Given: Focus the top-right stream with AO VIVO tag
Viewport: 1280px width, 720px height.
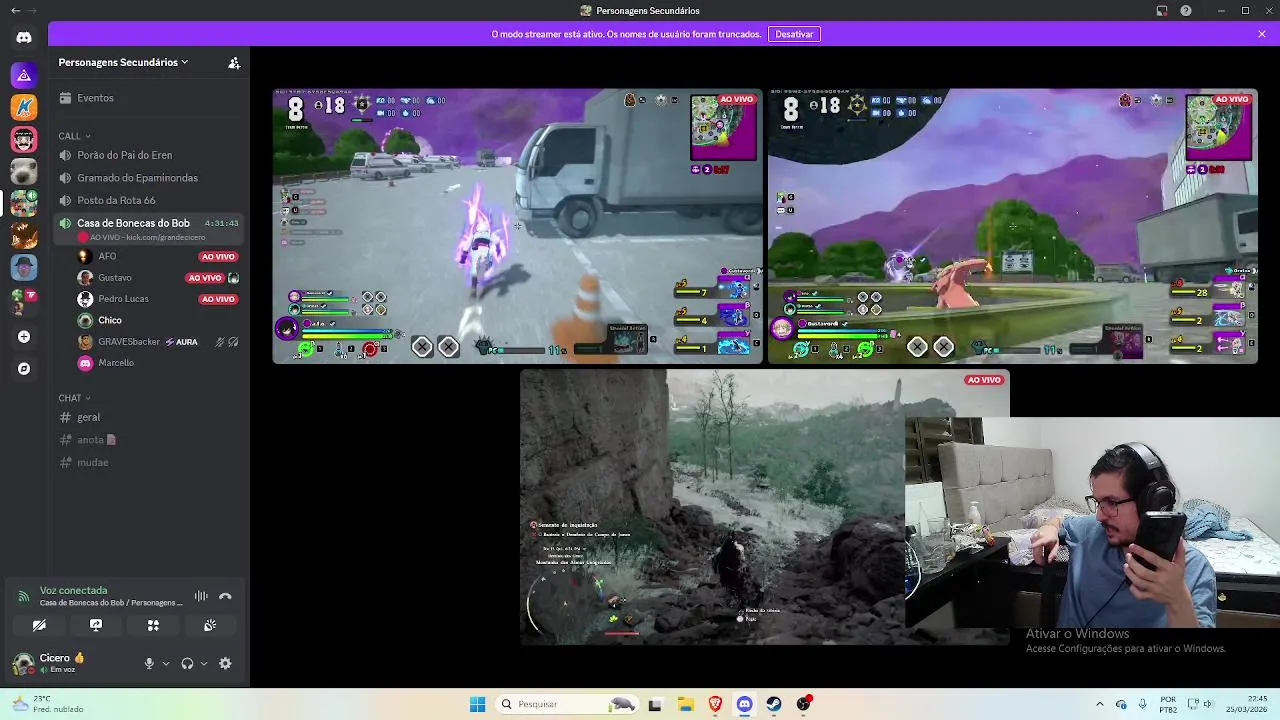Looking at the screenshot, I should click(1012, 226).
